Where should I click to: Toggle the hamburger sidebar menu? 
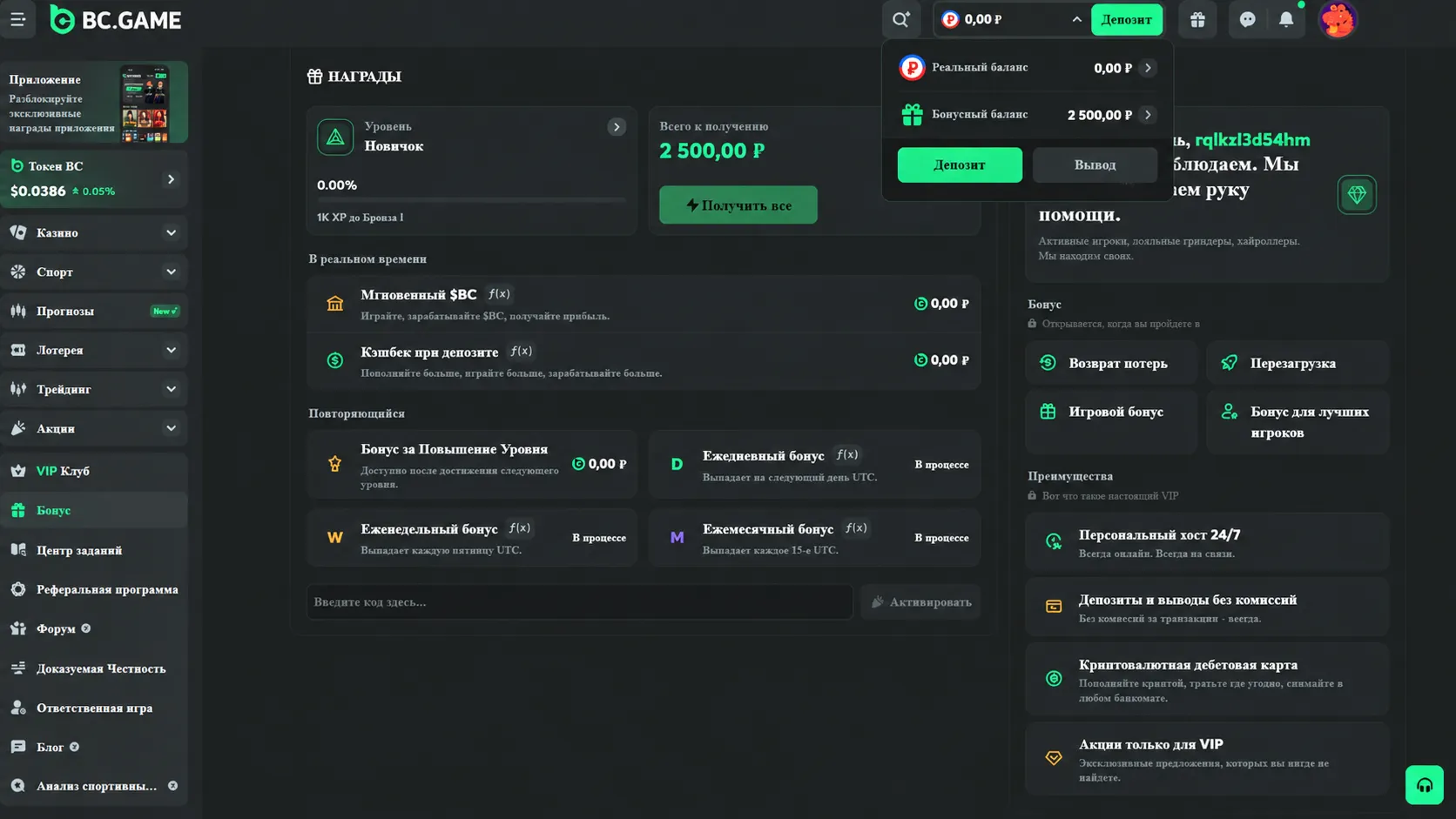(17, 19)
